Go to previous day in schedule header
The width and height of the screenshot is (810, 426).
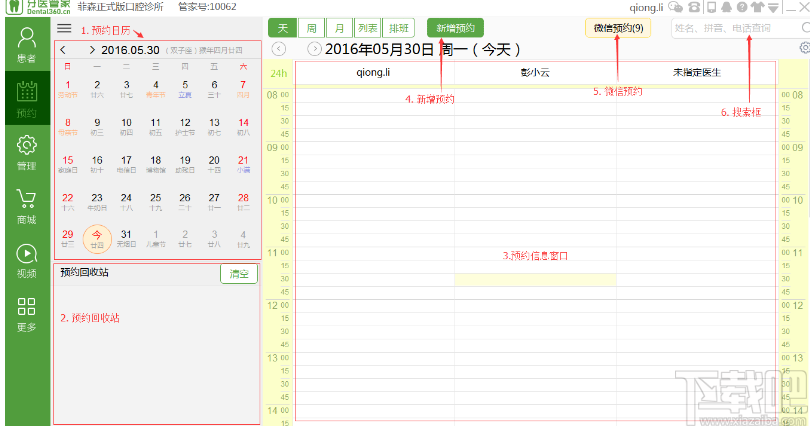[x=278, y=49]
